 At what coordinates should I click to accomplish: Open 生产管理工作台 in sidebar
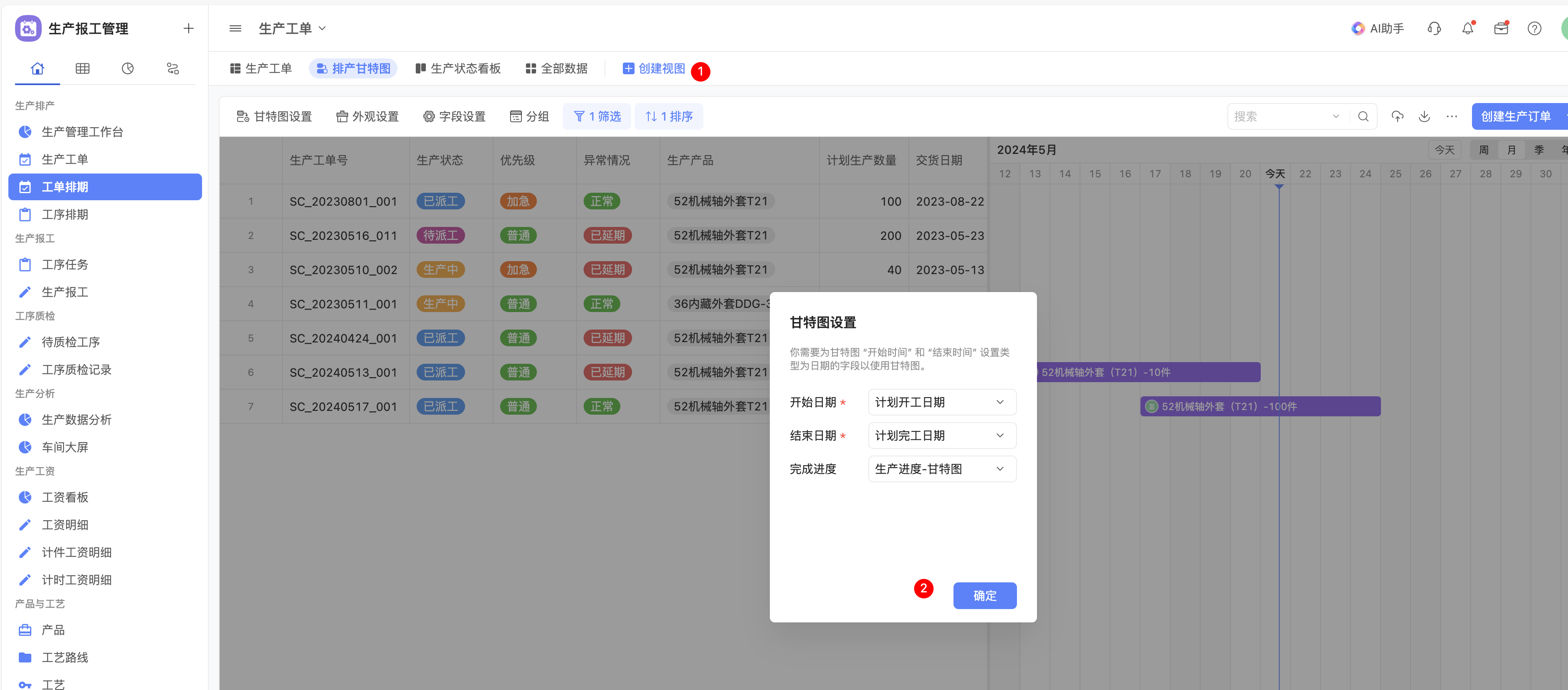pos(105,132)
